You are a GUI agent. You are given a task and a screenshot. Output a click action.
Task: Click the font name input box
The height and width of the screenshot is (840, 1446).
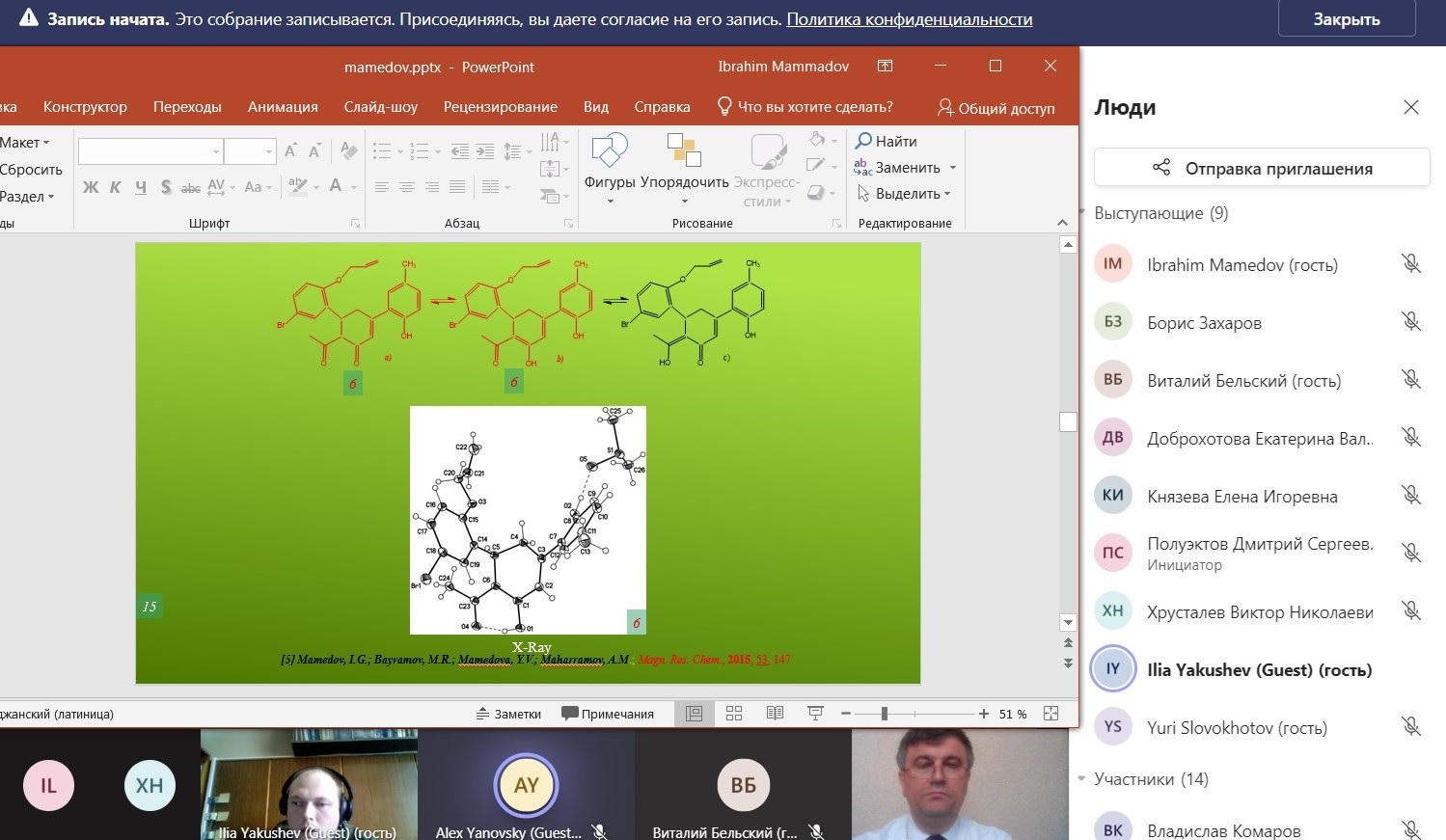(145, 152)
